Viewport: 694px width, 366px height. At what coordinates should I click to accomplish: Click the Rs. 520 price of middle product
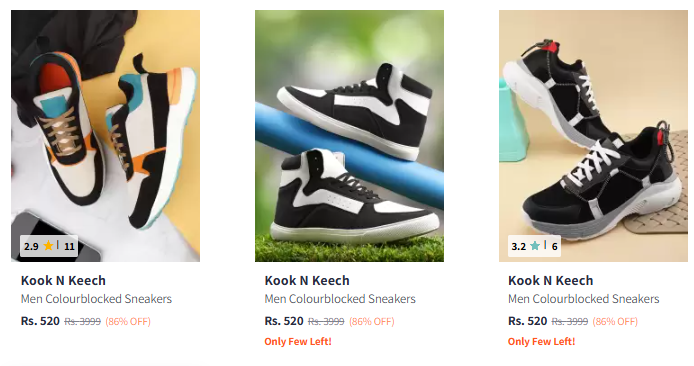coord(284,321)
